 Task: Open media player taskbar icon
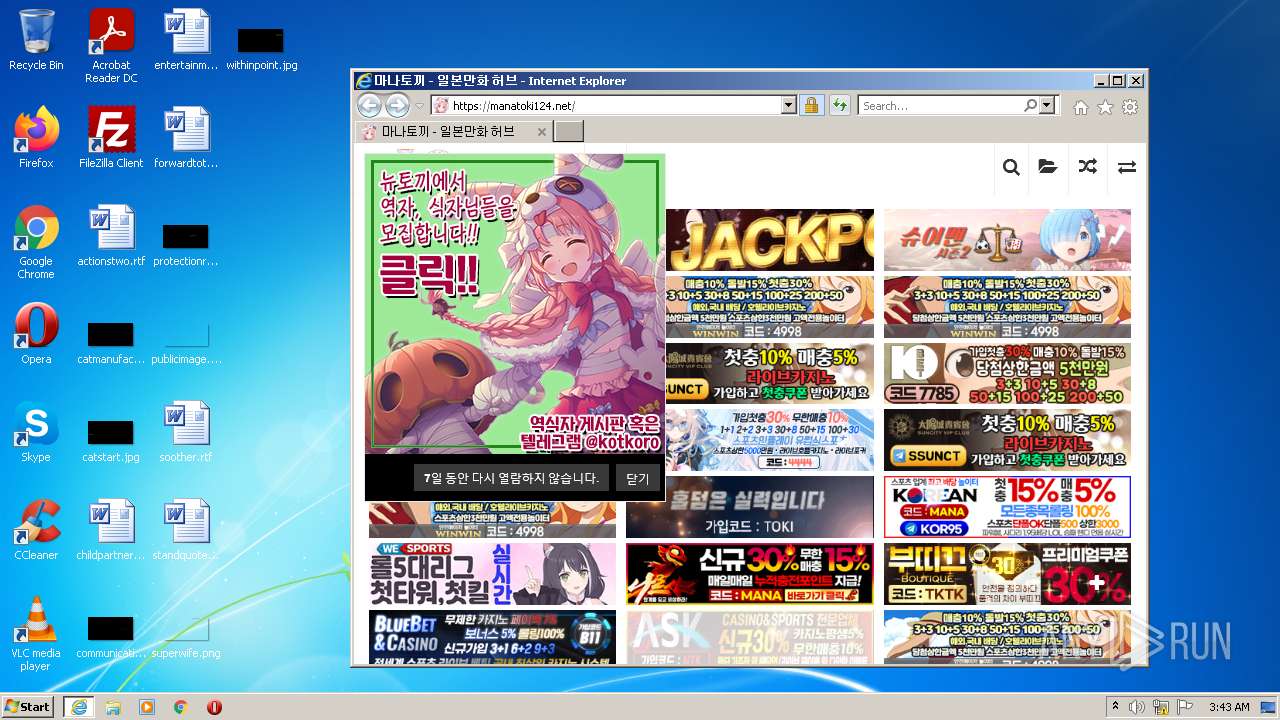[x=147, y=707]
